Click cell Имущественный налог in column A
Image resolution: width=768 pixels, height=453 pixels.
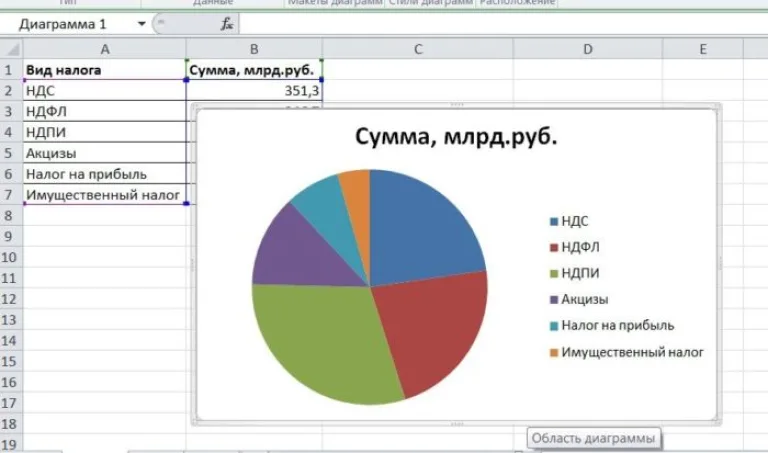point(104,195)
